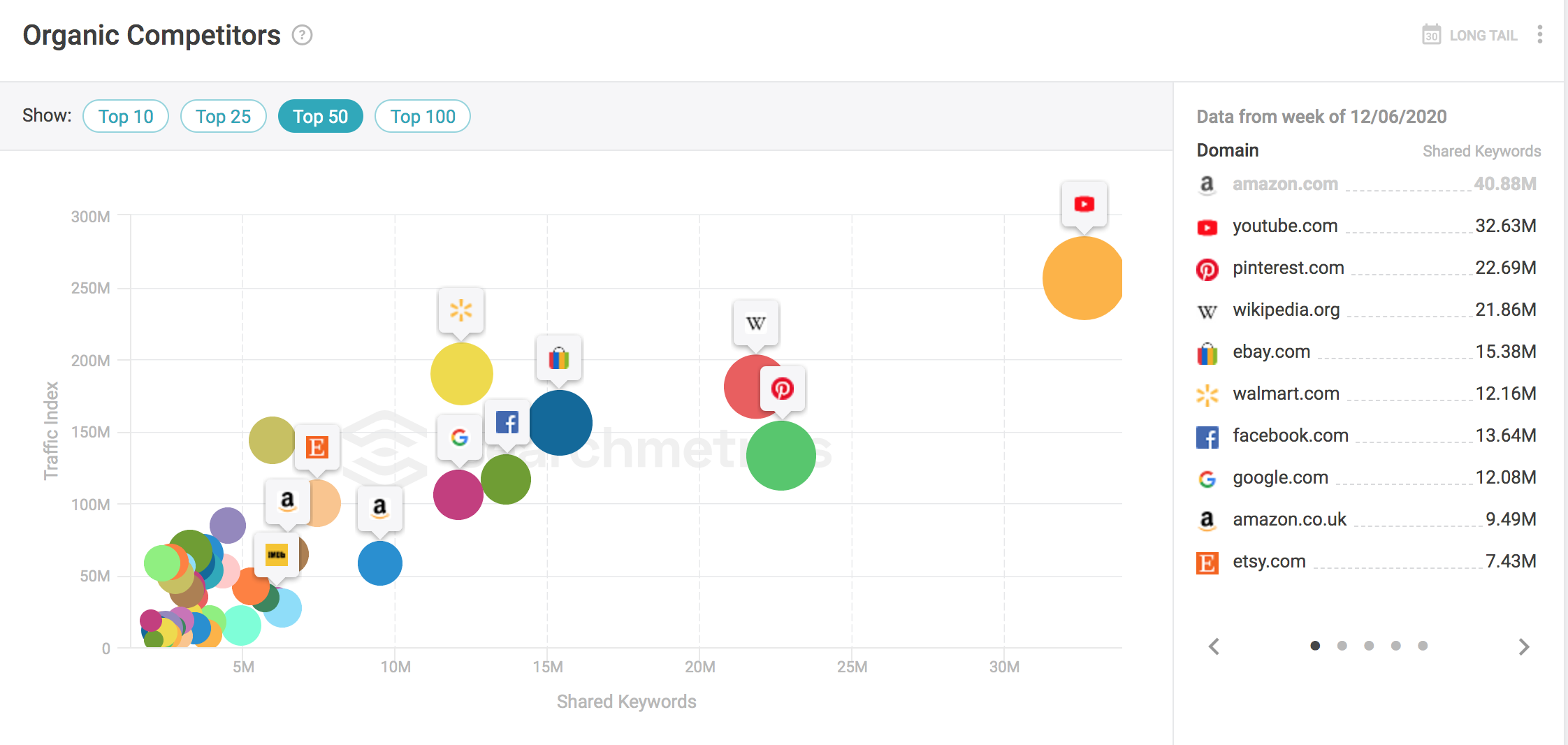Select the green Pinterest bubble

coord(781,456)
